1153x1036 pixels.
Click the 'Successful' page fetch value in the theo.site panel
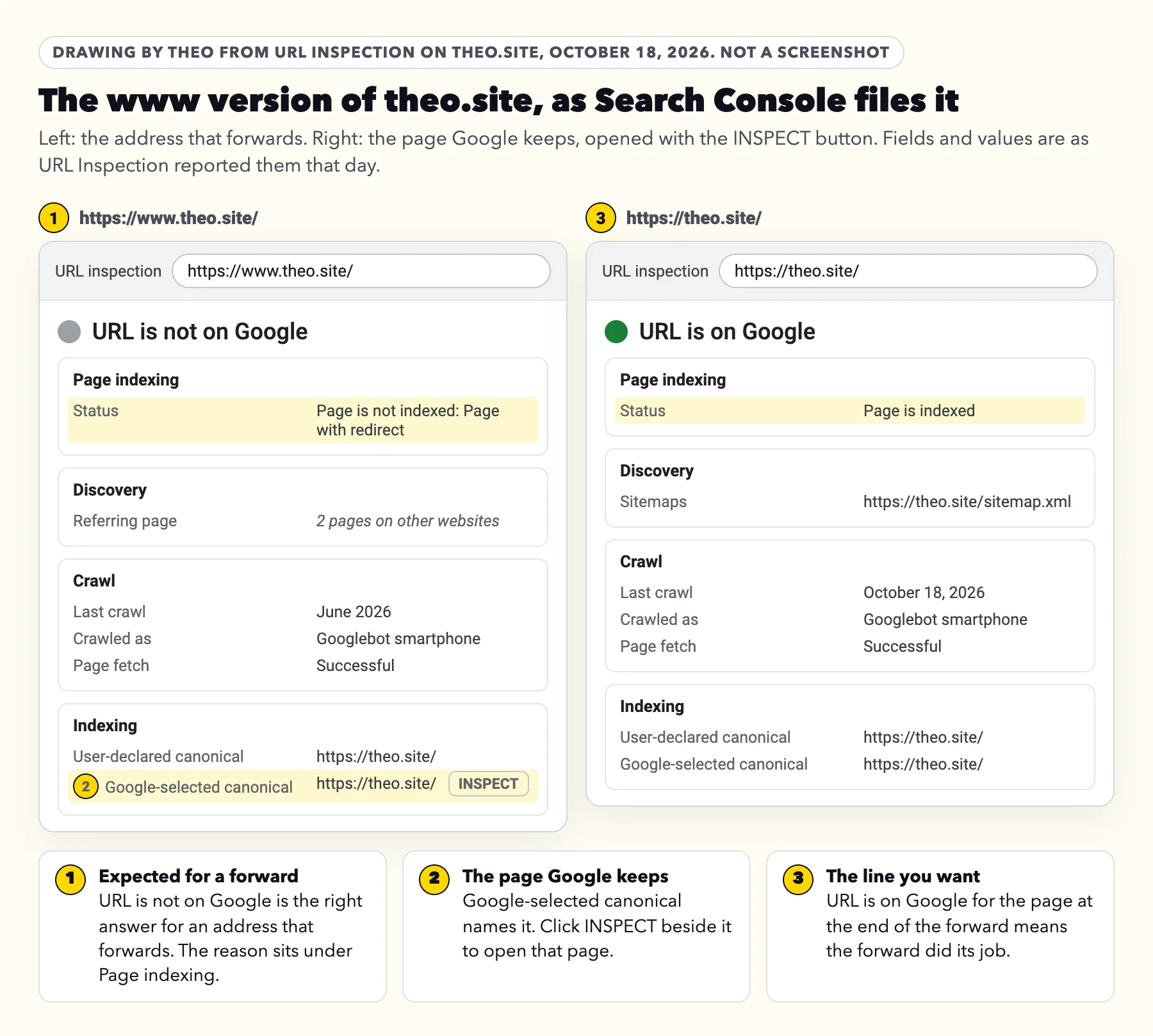(903, 646)
